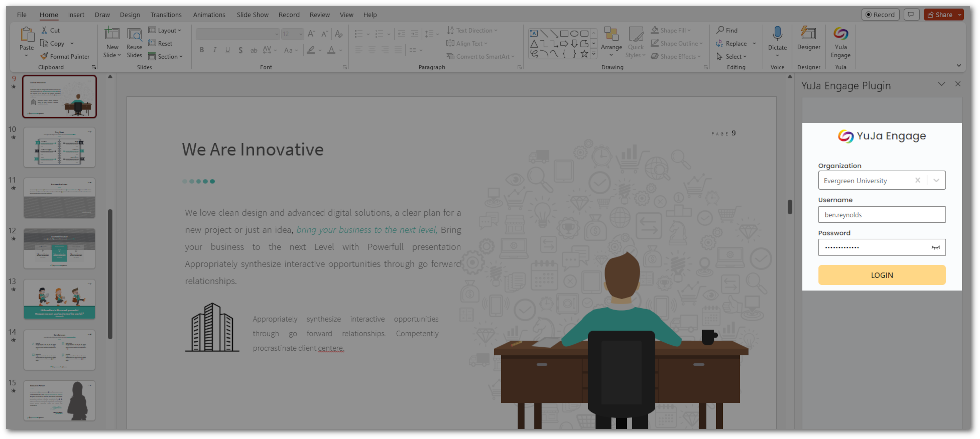Click the Dictate microphone icon
This screenshot has height=439, width=980.
click(778, 34)
